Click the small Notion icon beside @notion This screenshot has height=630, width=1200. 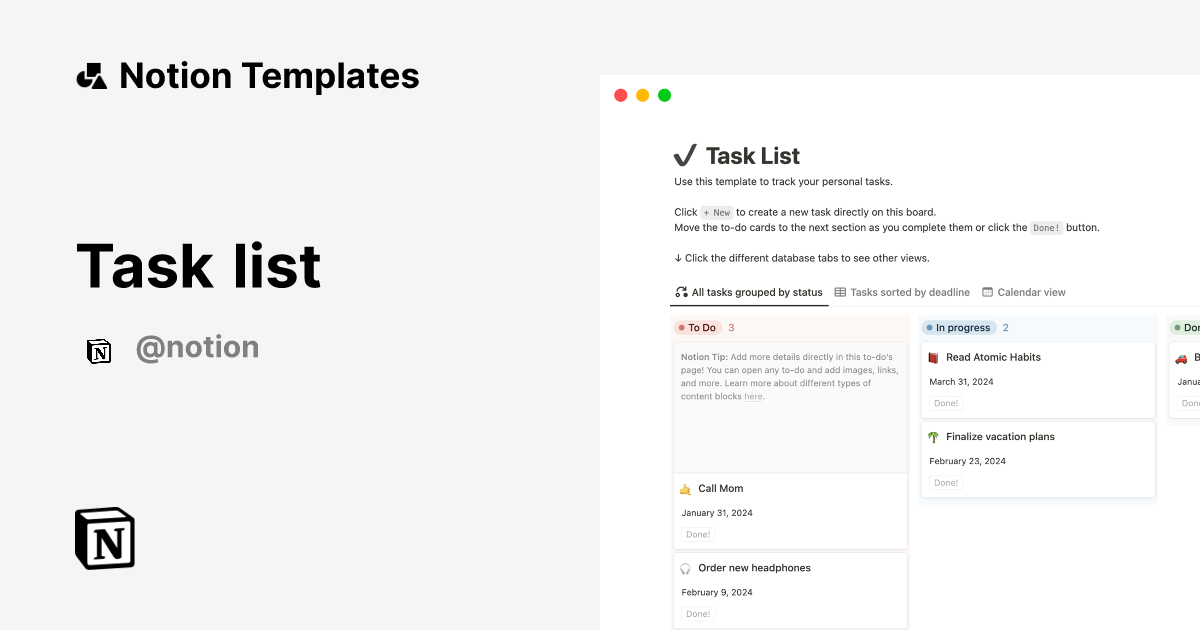pos(99,351)
